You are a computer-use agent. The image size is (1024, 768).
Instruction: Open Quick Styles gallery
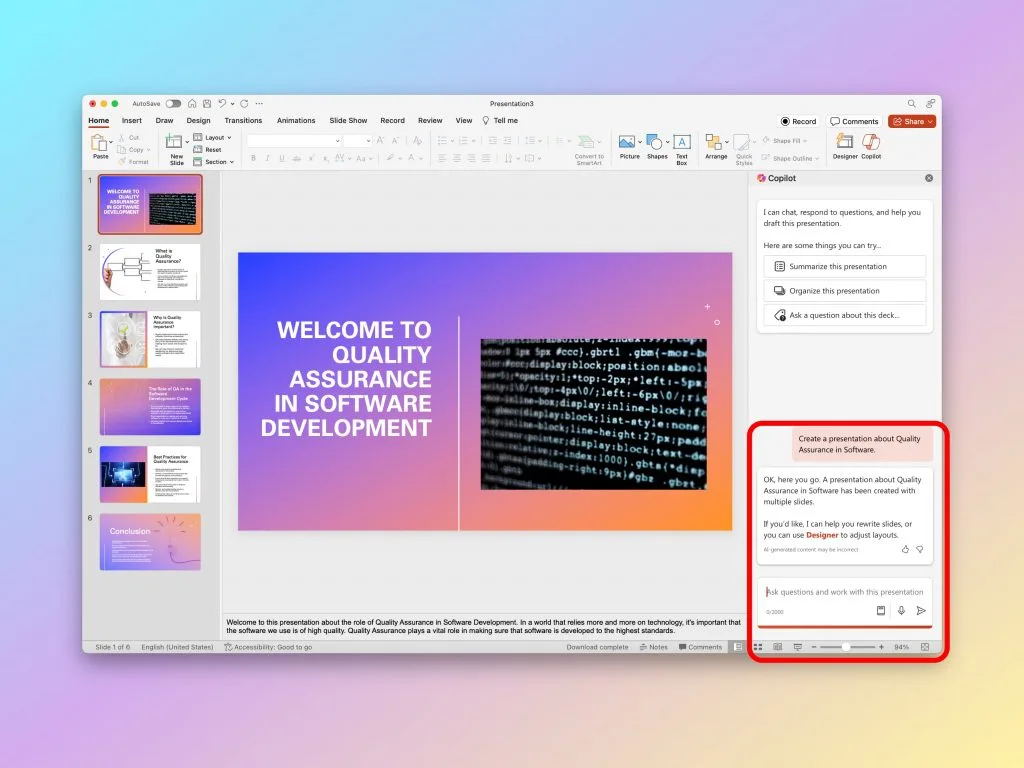click(x=744, y=150)
